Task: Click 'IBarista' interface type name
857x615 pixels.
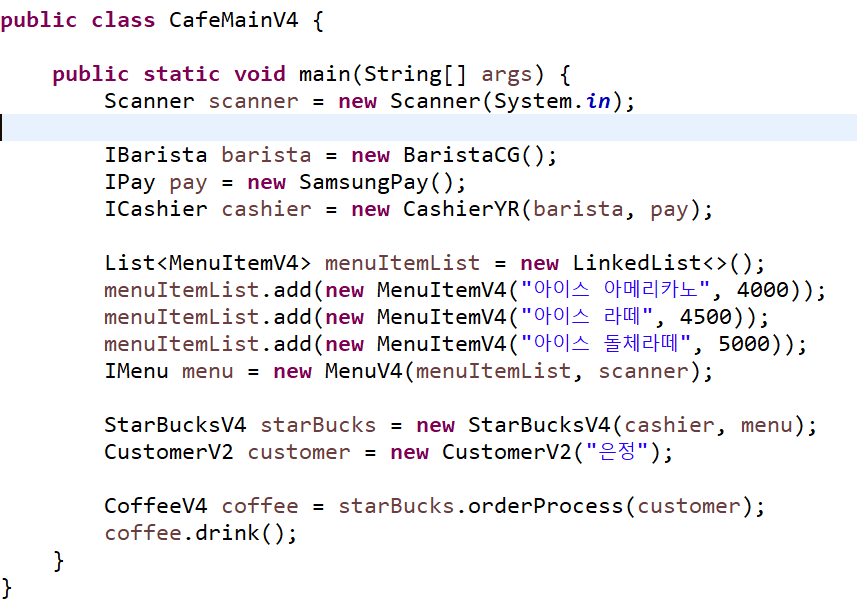Action: click(x=156, y=155)
